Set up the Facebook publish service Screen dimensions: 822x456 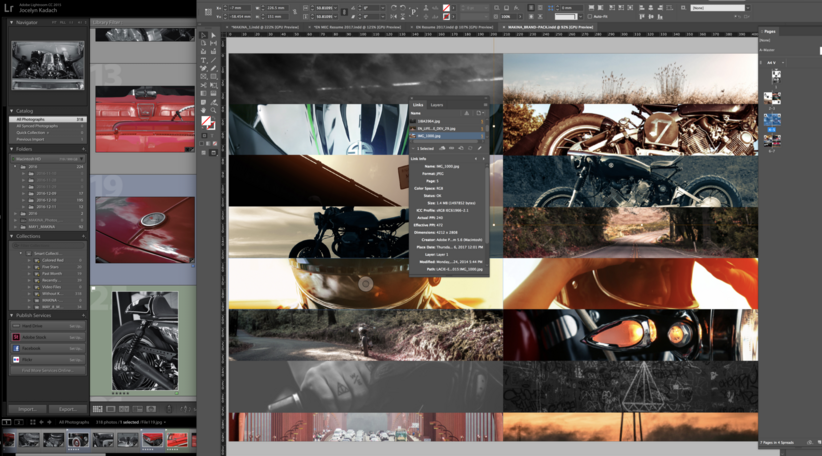click(x=75, y=349)
